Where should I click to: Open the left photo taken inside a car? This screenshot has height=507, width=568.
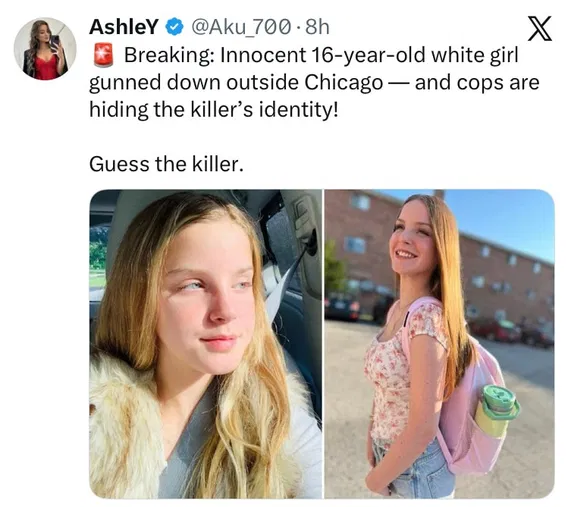pyautogui.click(x=205, y=344)
